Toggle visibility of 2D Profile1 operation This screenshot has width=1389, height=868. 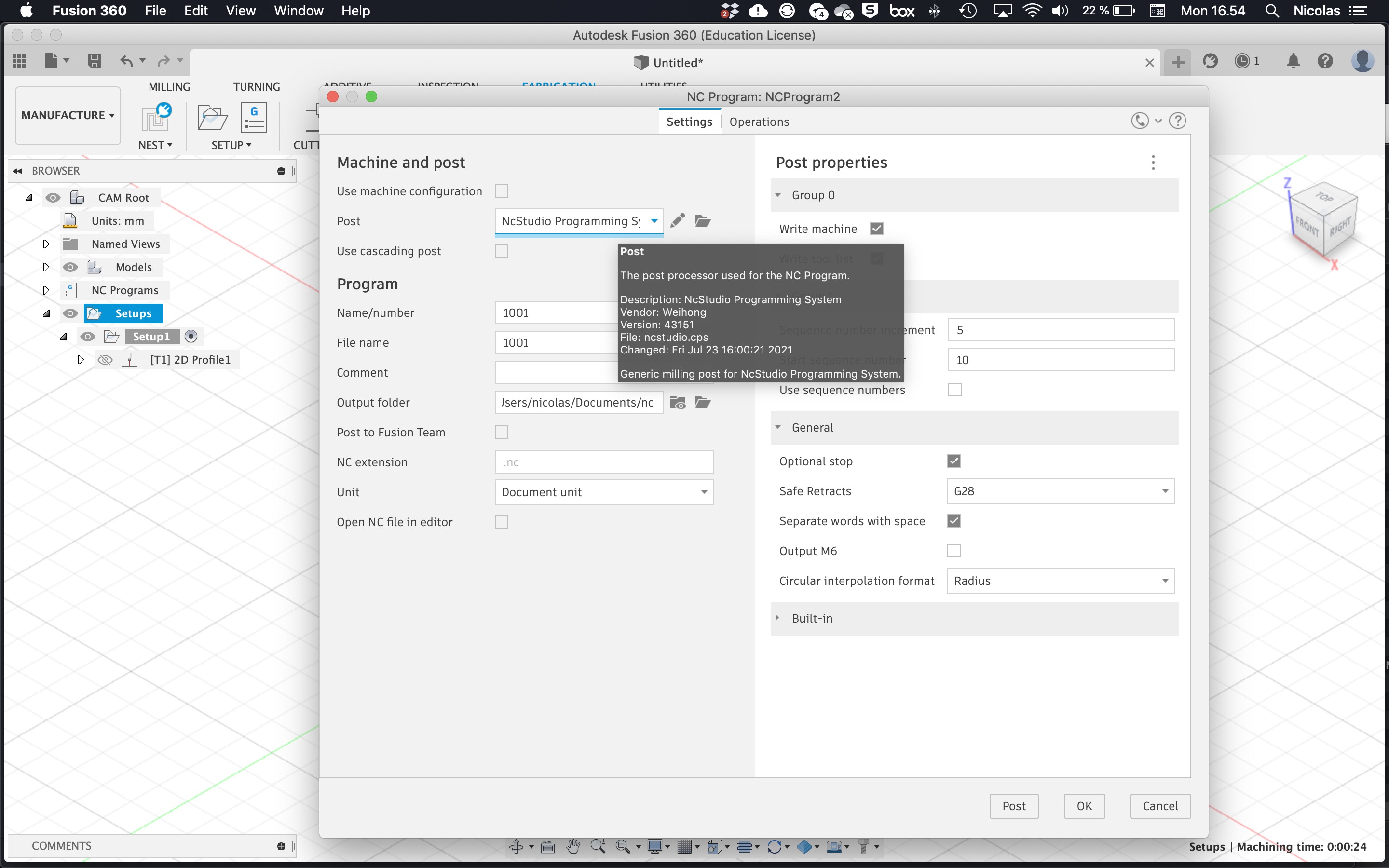tap(105, 360)
